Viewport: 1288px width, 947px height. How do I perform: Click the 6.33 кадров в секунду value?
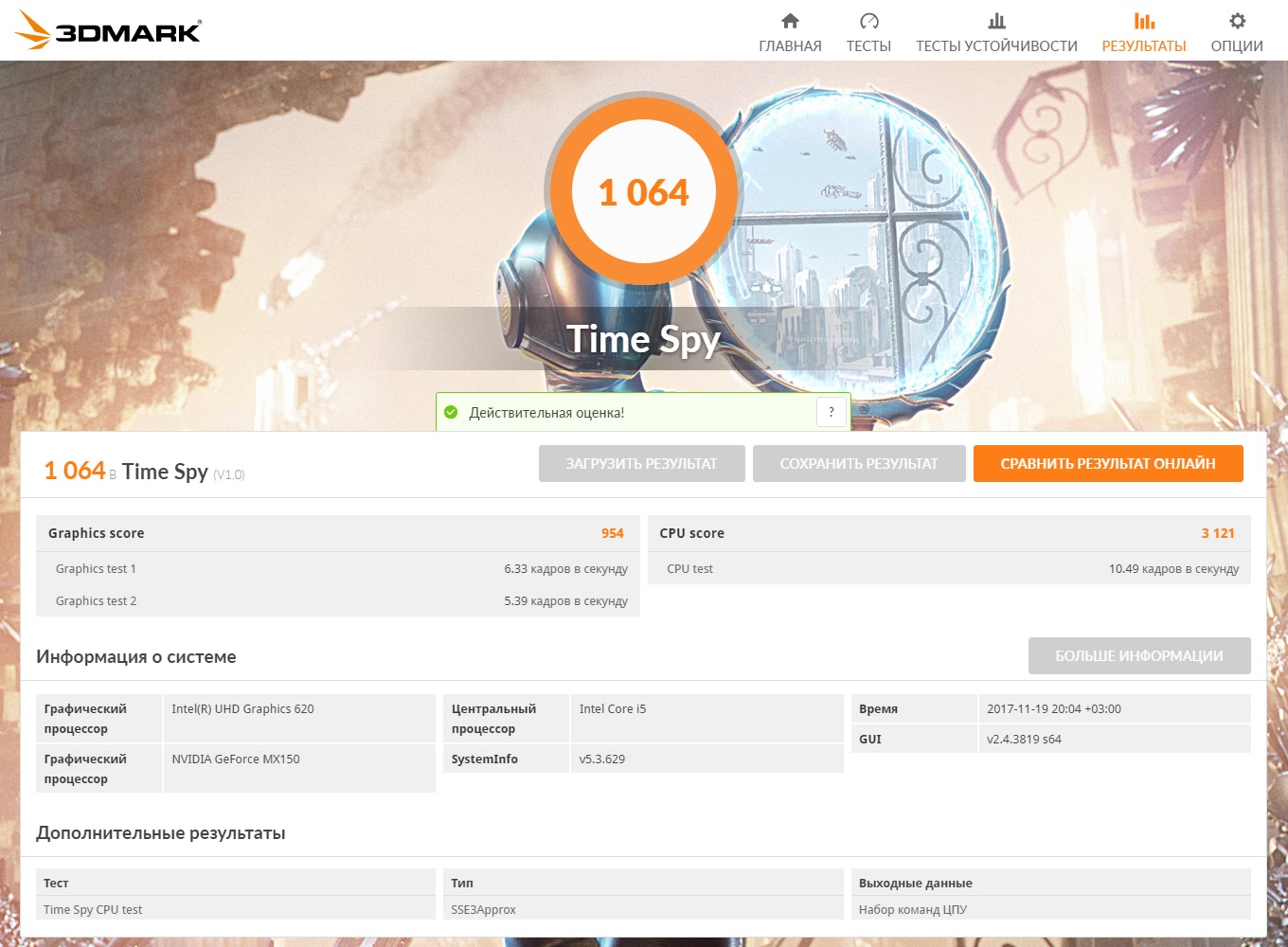[565, 569]
